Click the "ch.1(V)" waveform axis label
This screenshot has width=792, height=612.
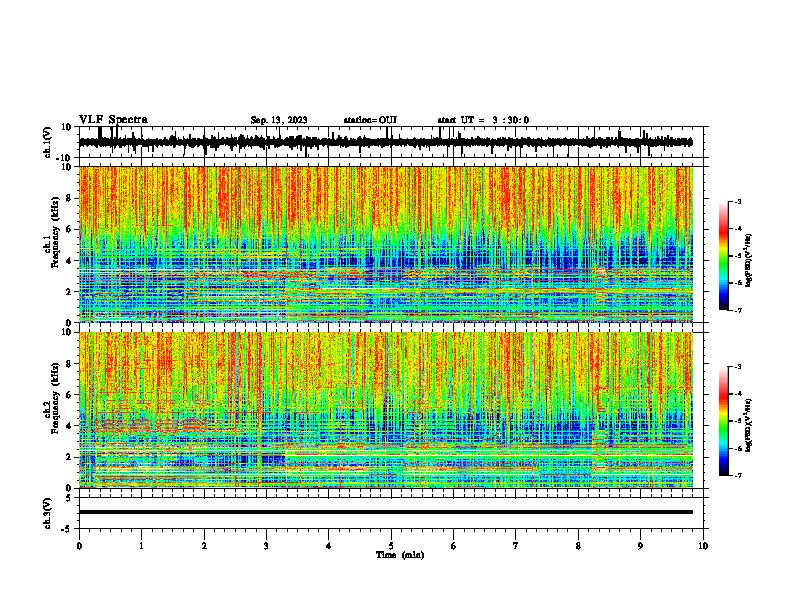(48, 142)
